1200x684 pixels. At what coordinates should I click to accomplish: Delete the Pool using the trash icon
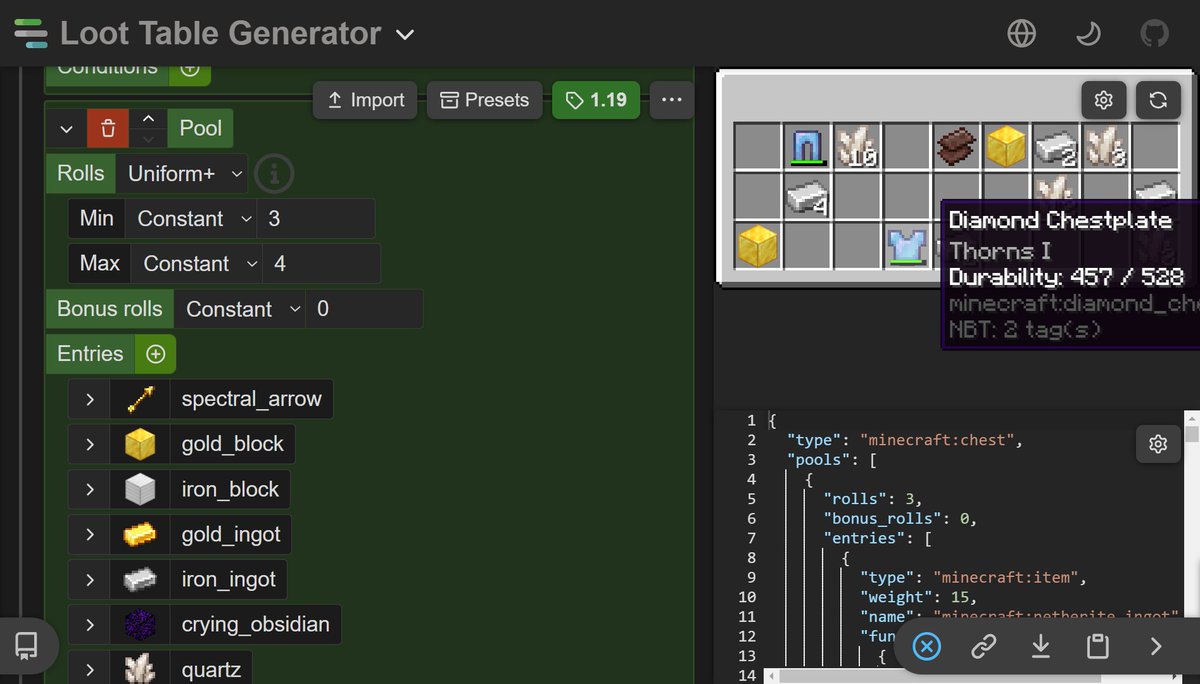pos(108,128)
